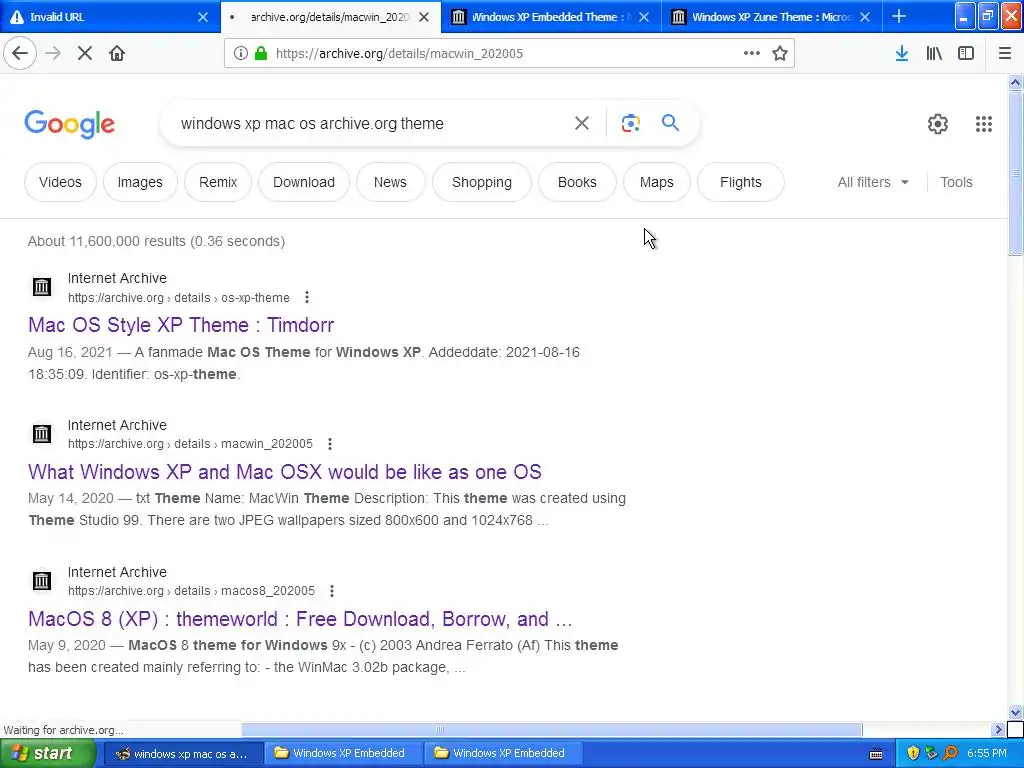Select the Download filter chip
The width and height of the screenshot is (1024, 768).
pyautogui.click(x=304, y=182)
